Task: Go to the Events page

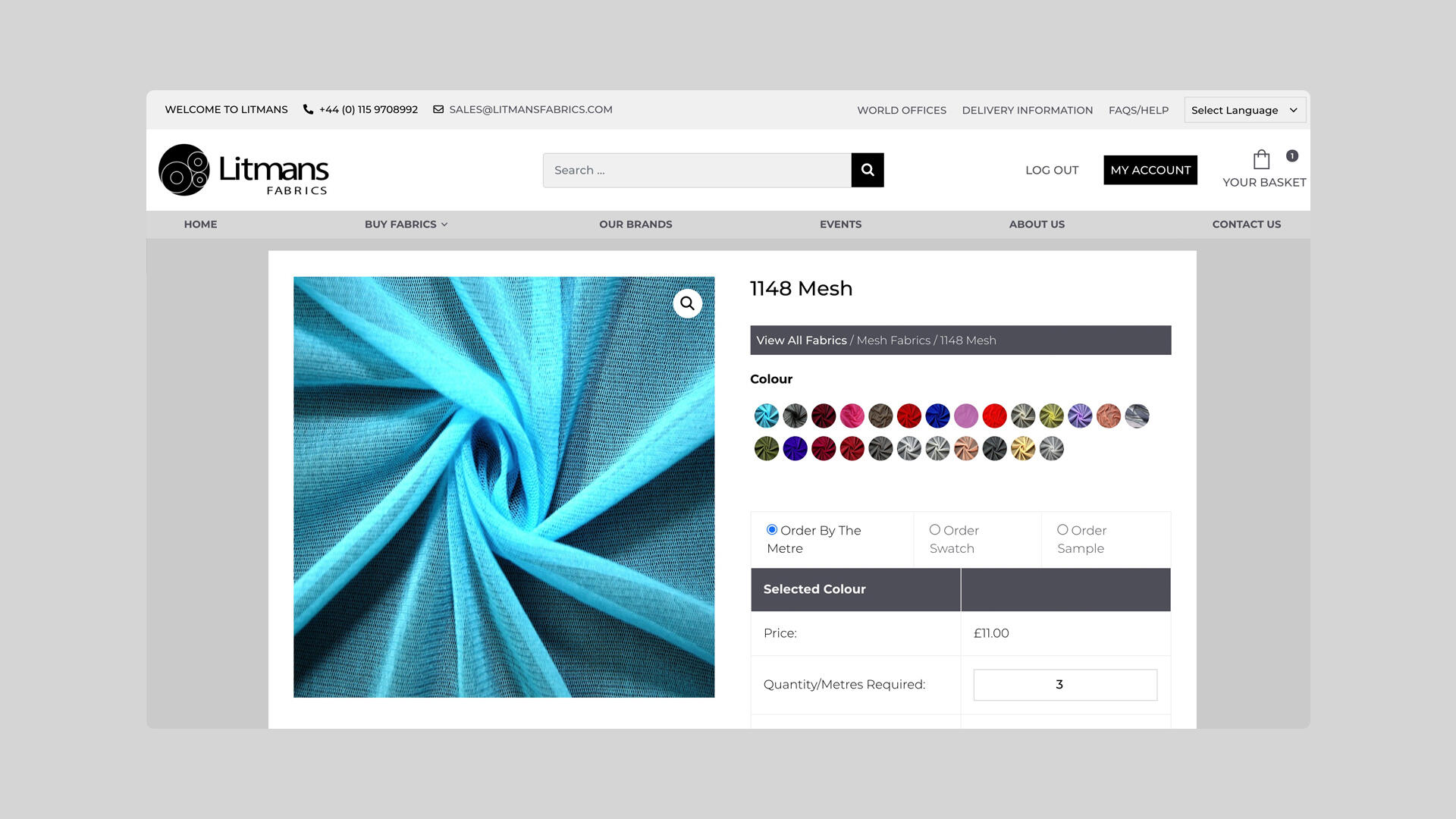Action: click(840, 224)
